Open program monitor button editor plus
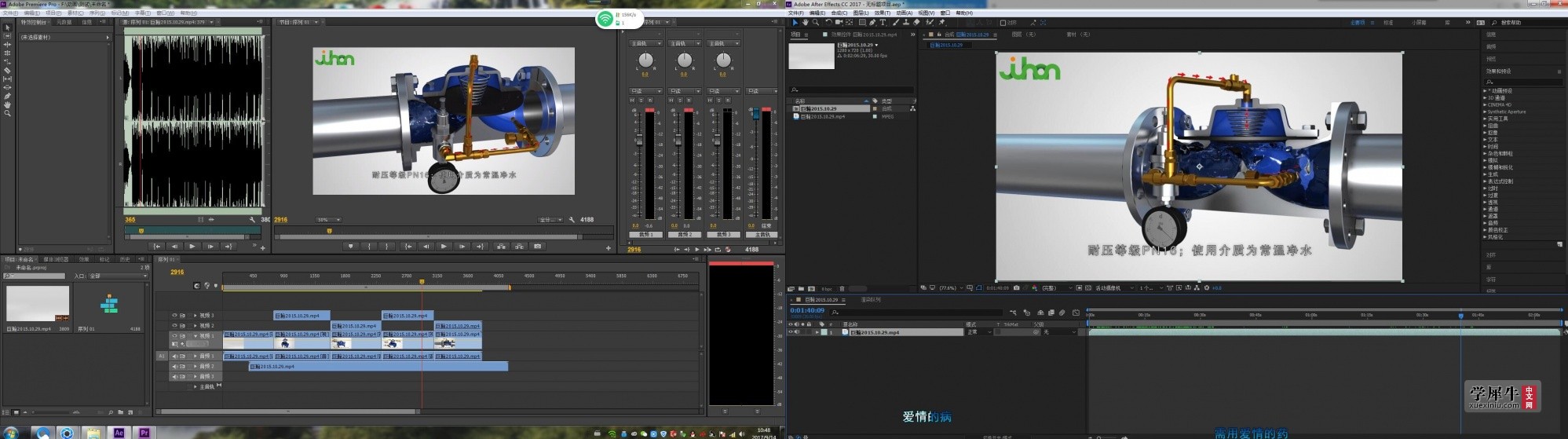The height and width of the screenshot is (439, 1568). 609,248
